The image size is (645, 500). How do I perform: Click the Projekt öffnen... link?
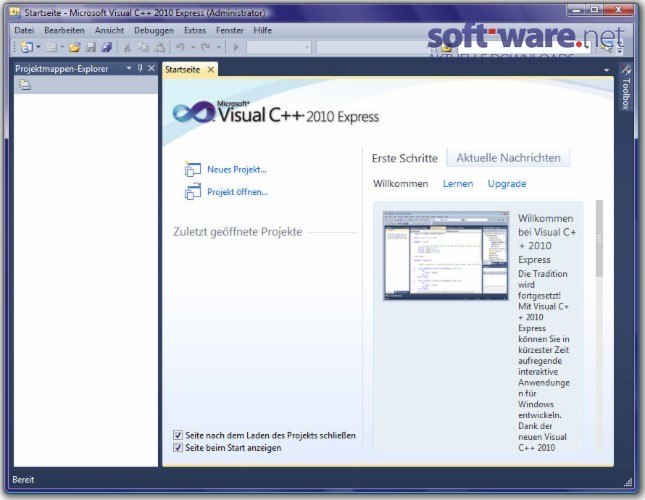238,192
